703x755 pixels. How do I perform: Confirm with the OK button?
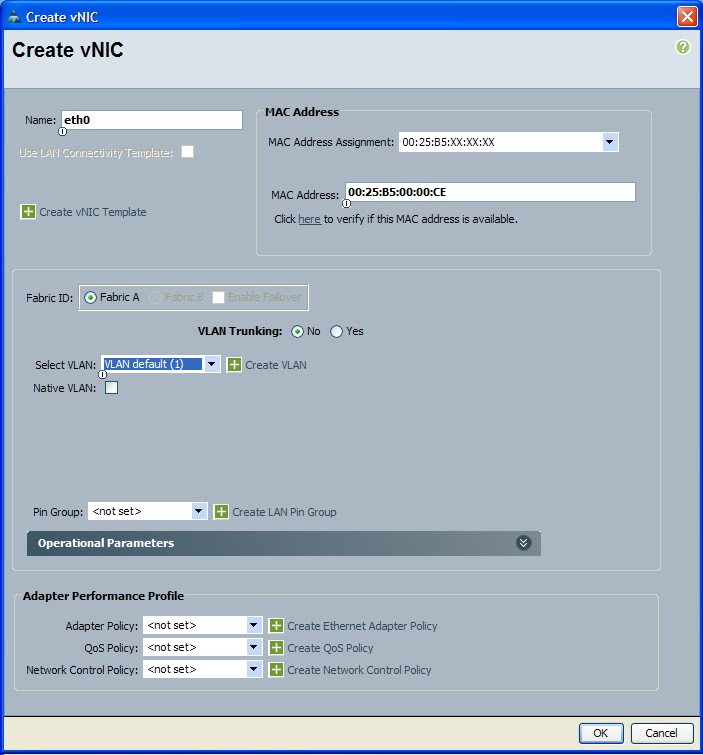[x=601, y=733]
